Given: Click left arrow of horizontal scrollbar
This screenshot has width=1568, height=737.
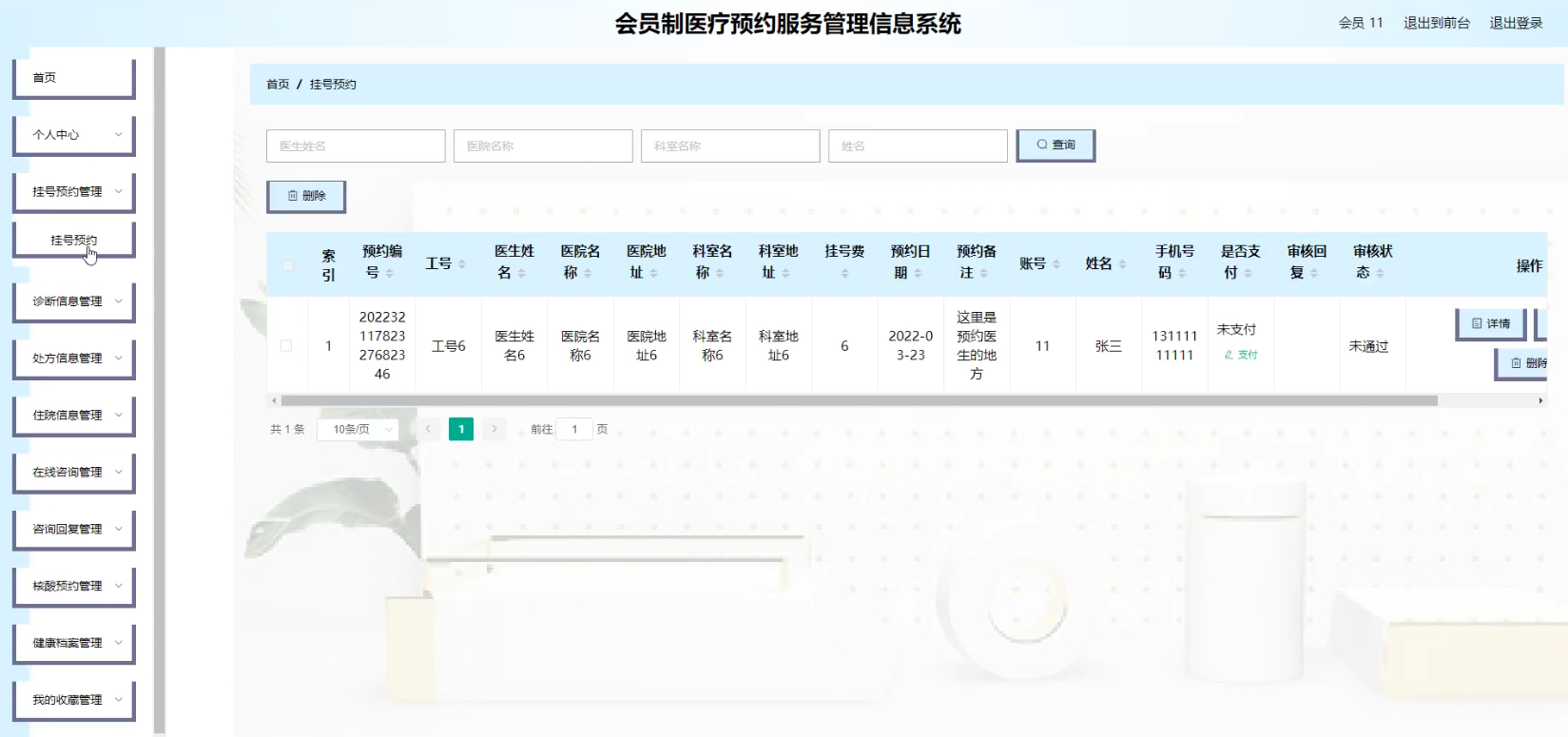Looking at the screenshot, I should coord(274,400).
